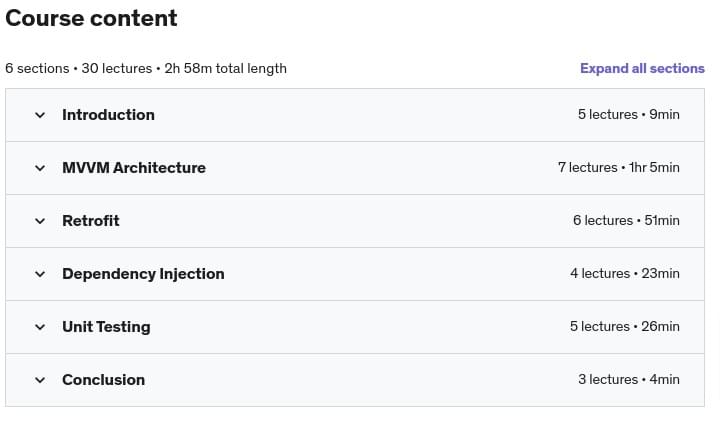This screenshot has width=720, height=421.
Task: Click the '3 lectures • 4min' label
Action: point(628,380)
